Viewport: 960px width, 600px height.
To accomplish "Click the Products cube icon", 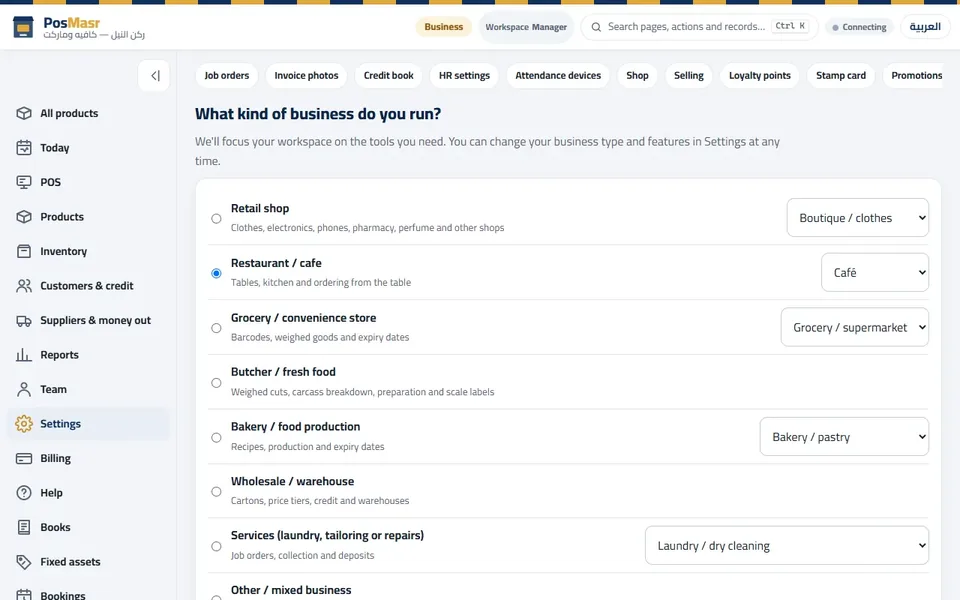I will [x=24, y=217].
